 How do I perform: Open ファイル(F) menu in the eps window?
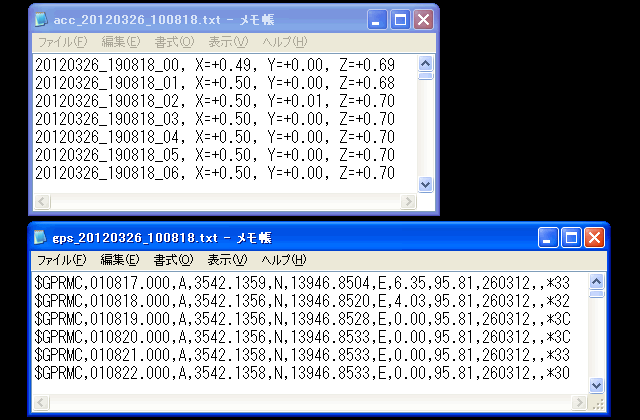pos(61,260)
